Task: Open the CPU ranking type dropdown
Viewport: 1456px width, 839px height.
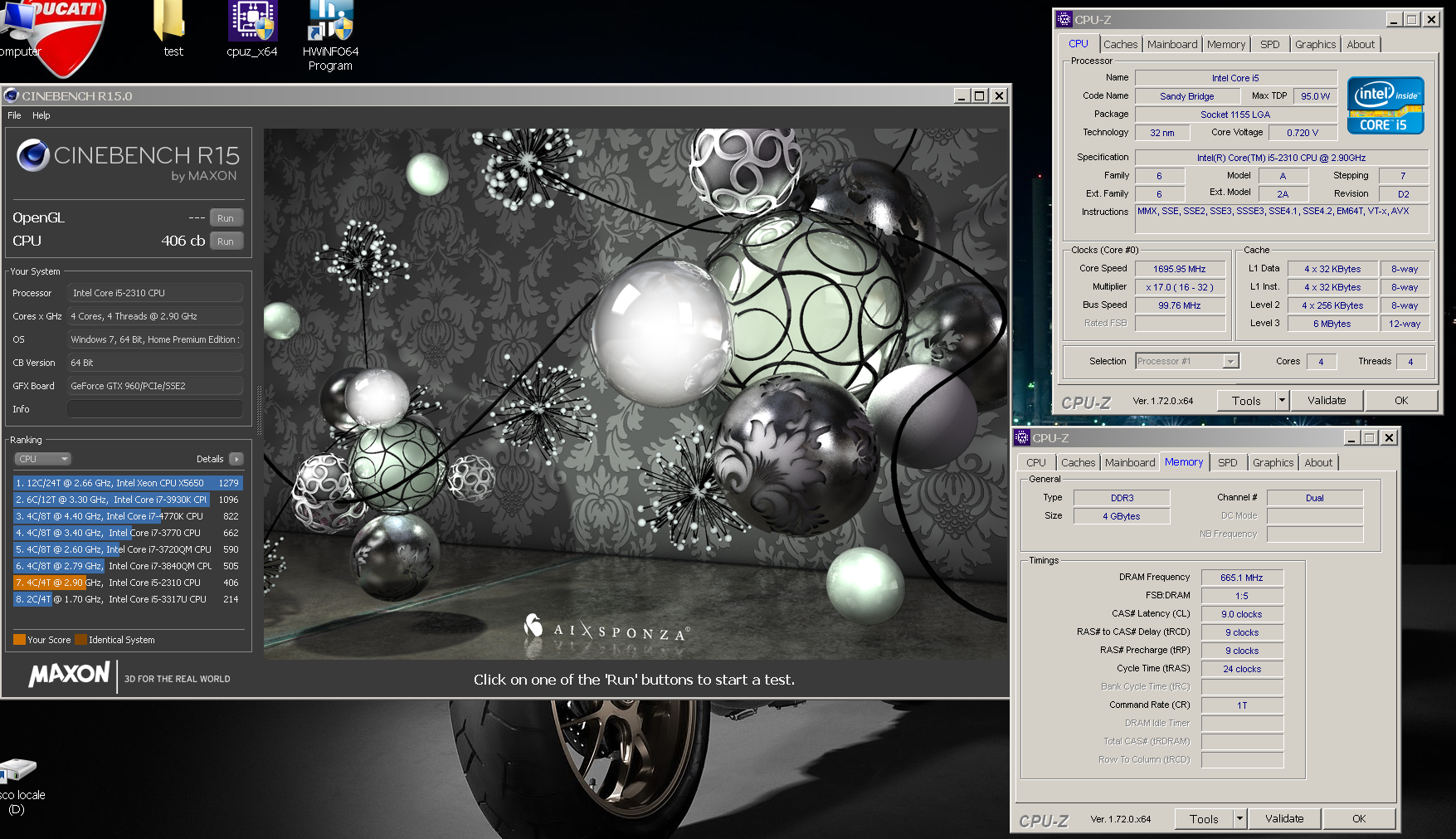Action: 43,459
